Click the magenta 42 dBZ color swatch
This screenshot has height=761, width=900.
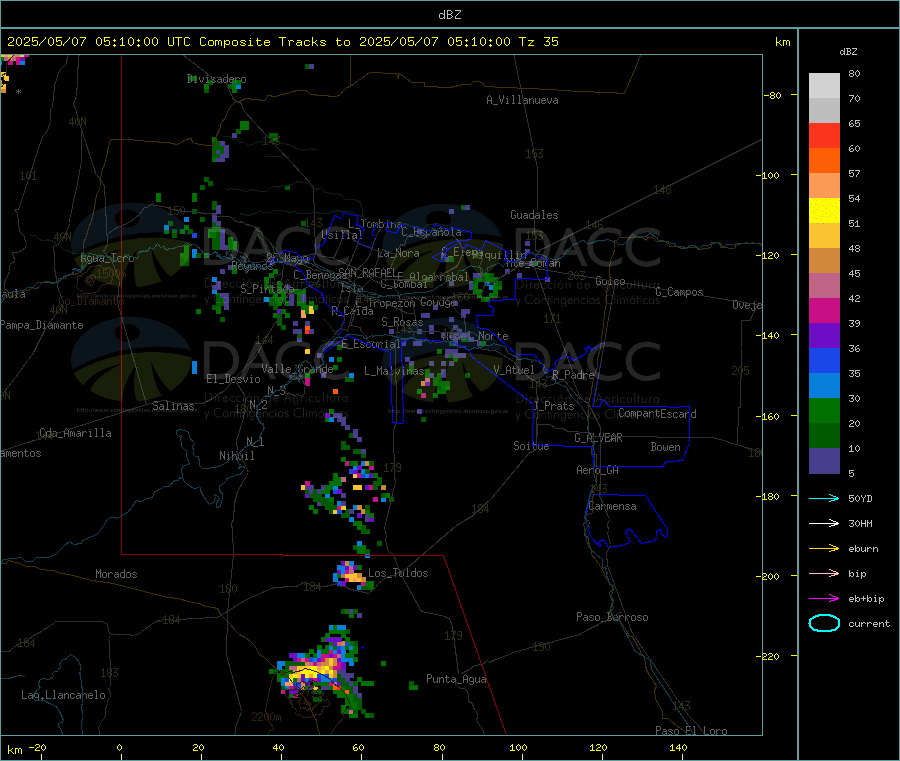(x=824, y=310)
